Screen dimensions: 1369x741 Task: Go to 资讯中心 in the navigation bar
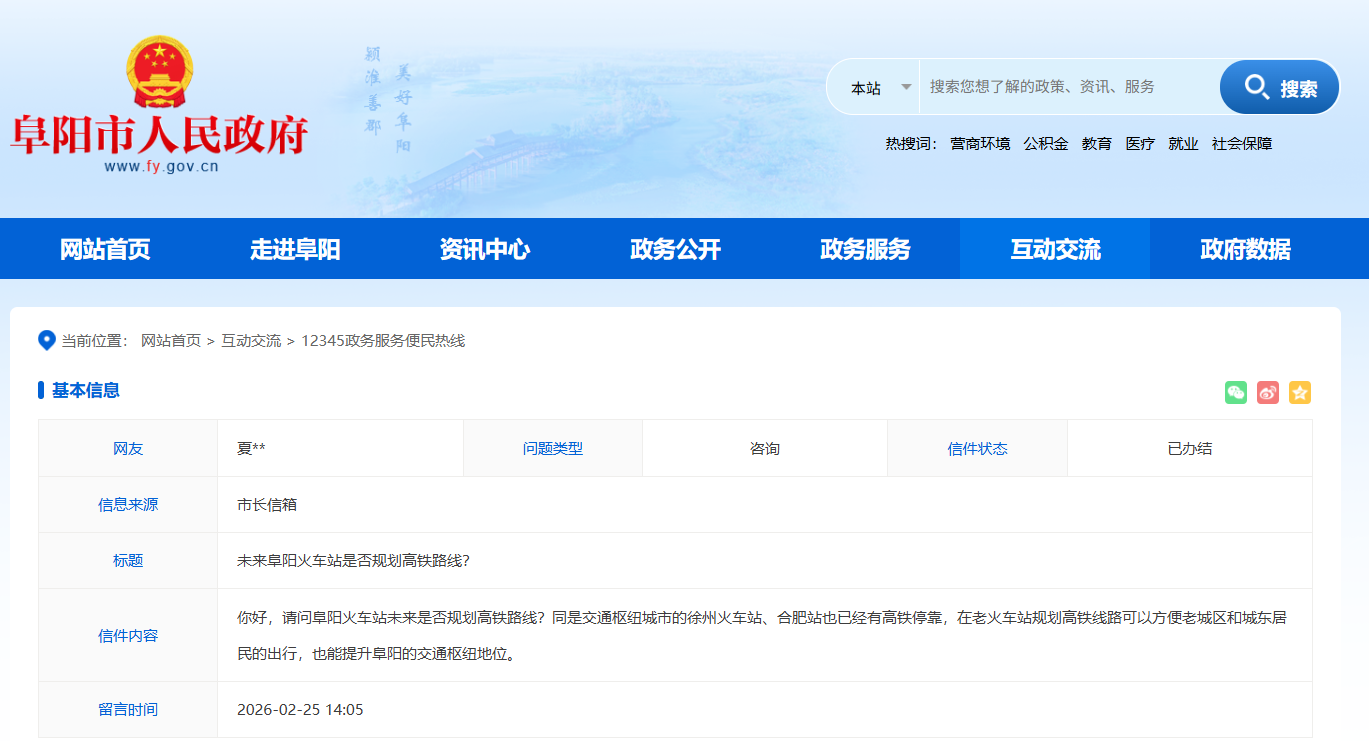(x=485, y=249)
